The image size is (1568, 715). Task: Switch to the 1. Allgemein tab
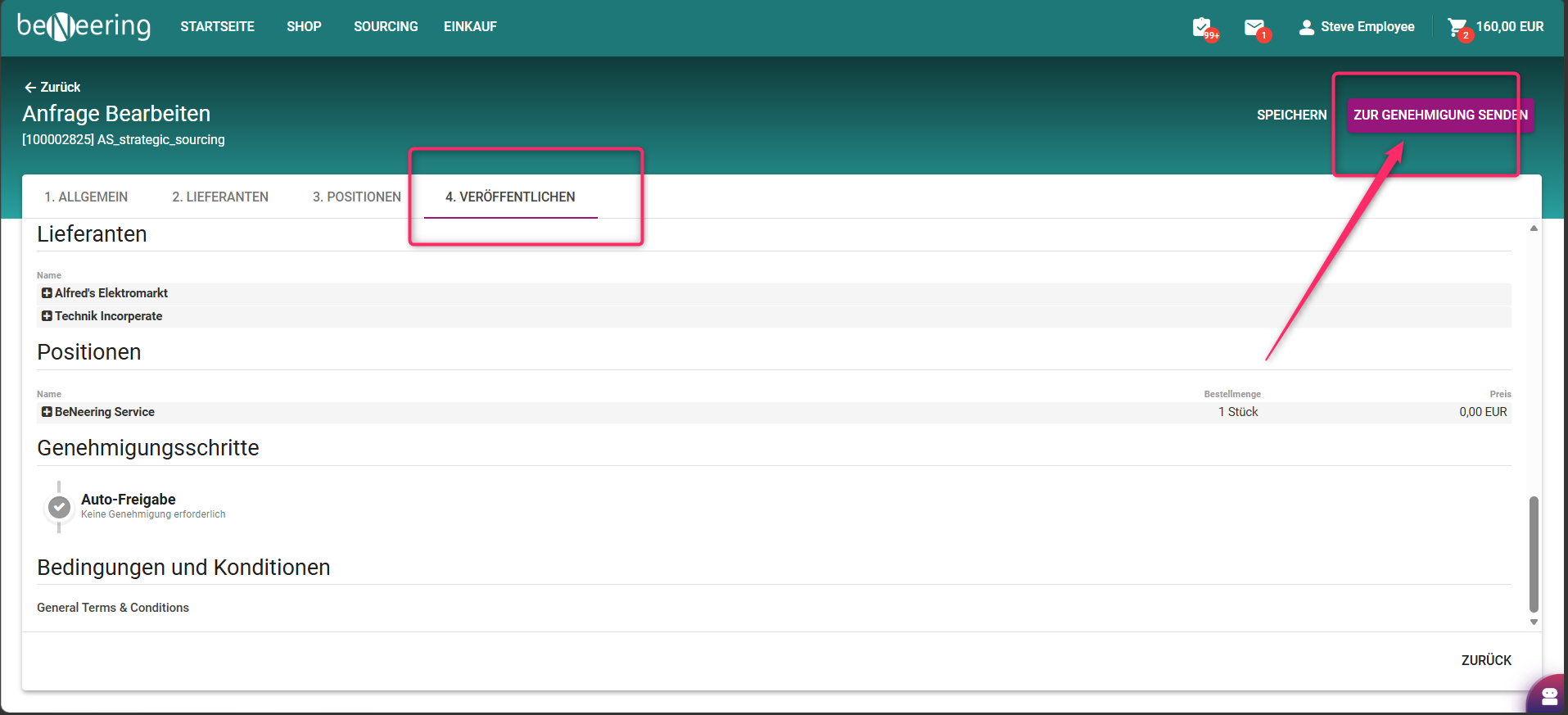[86, 197]
